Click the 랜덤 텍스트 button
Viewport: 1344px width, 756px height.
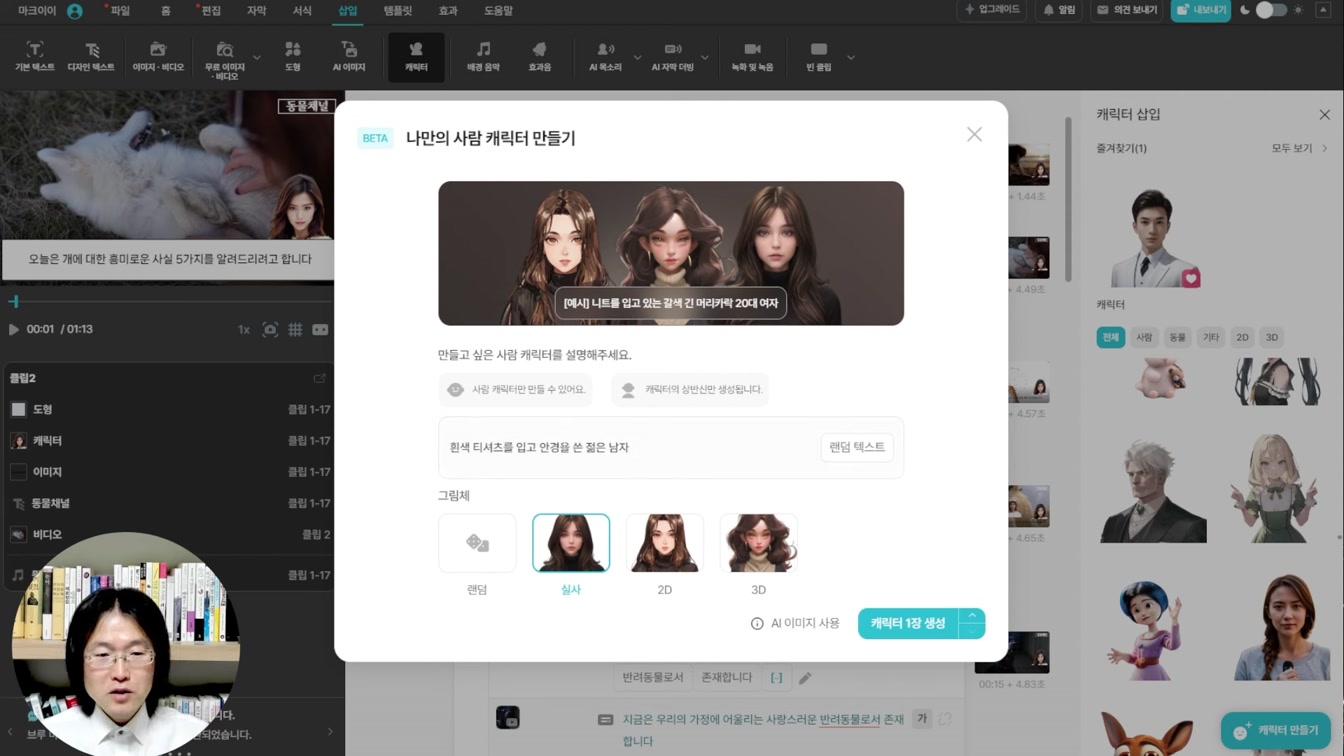pyautogui.click(x=857, y=447)
